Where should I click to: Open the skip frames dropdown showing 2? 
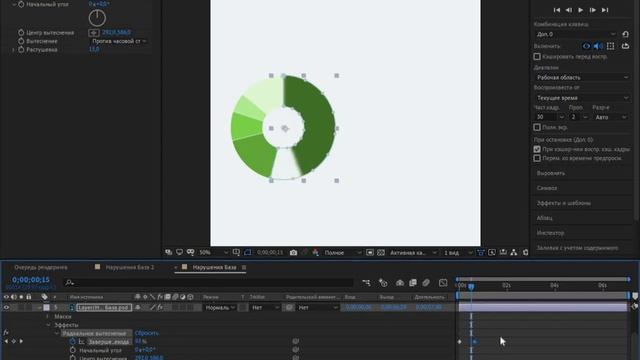[579, 117]
